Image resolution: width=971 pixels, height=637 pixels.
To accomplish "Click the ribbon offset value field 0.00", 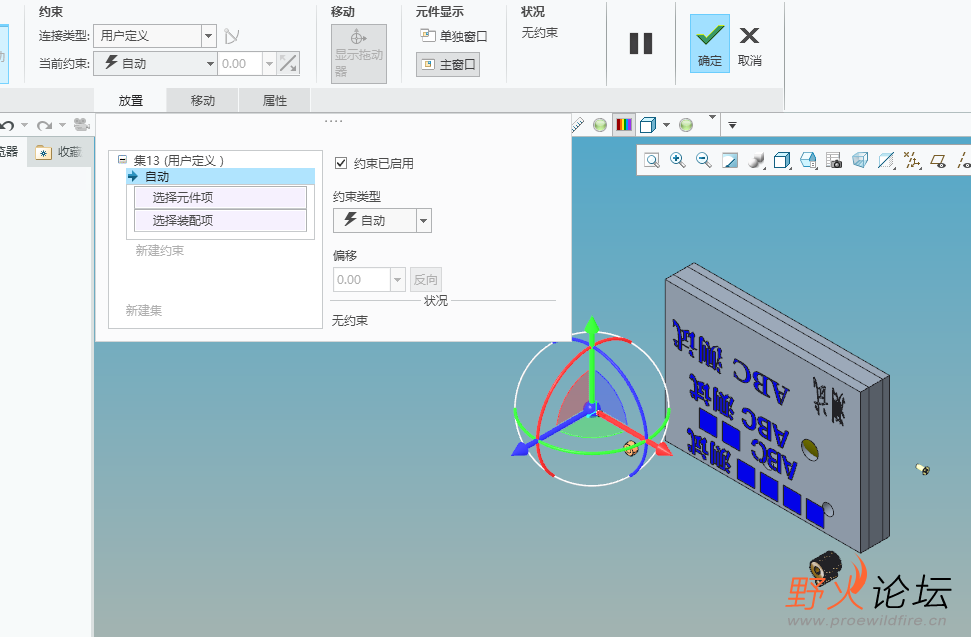I will (240, 63).
